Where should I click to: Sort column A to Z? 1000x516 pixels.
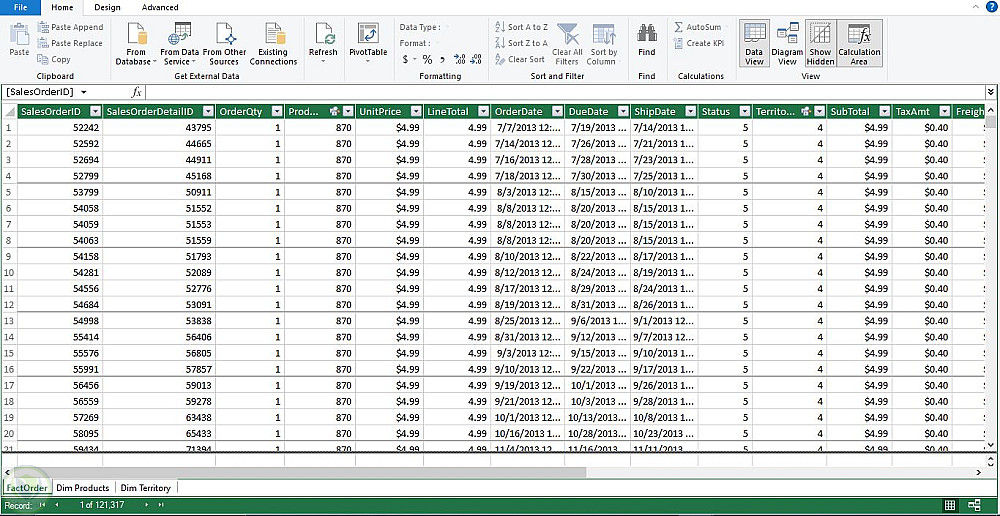pos(521,27)
